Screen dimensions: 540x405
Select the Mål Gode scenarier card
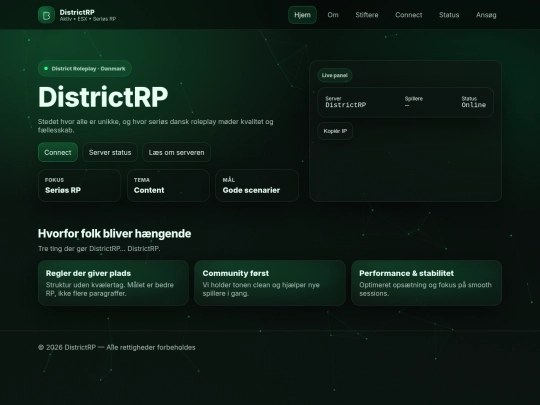click(257, 186)
